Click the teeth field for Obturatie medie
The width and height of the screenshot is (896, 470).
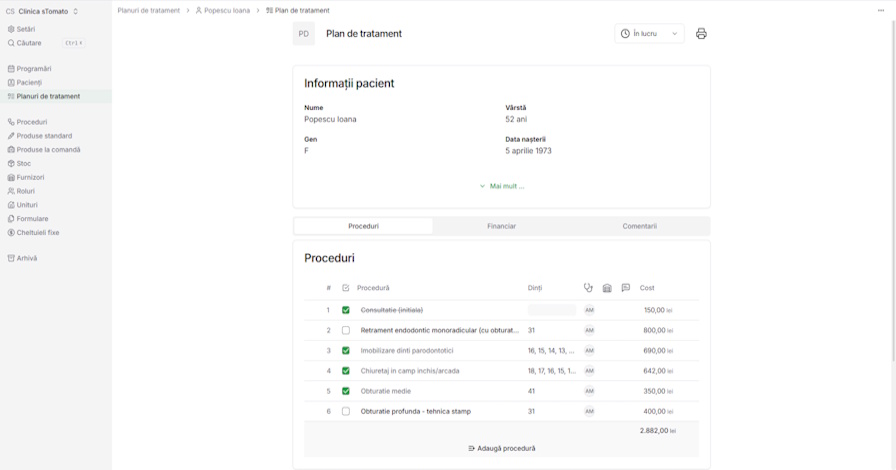pyautogui.click(x=551, y=391)
